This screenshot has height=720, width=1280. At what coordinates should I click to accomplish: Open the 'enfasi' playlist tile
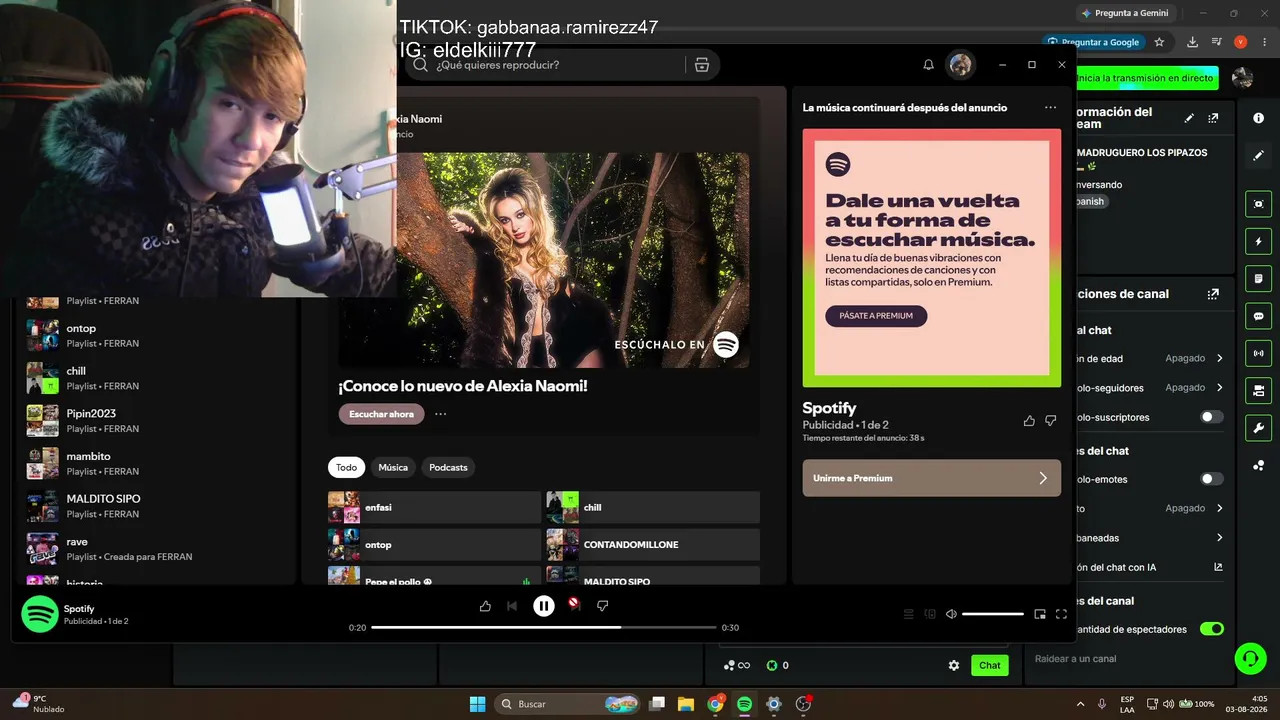click(434, 507)
